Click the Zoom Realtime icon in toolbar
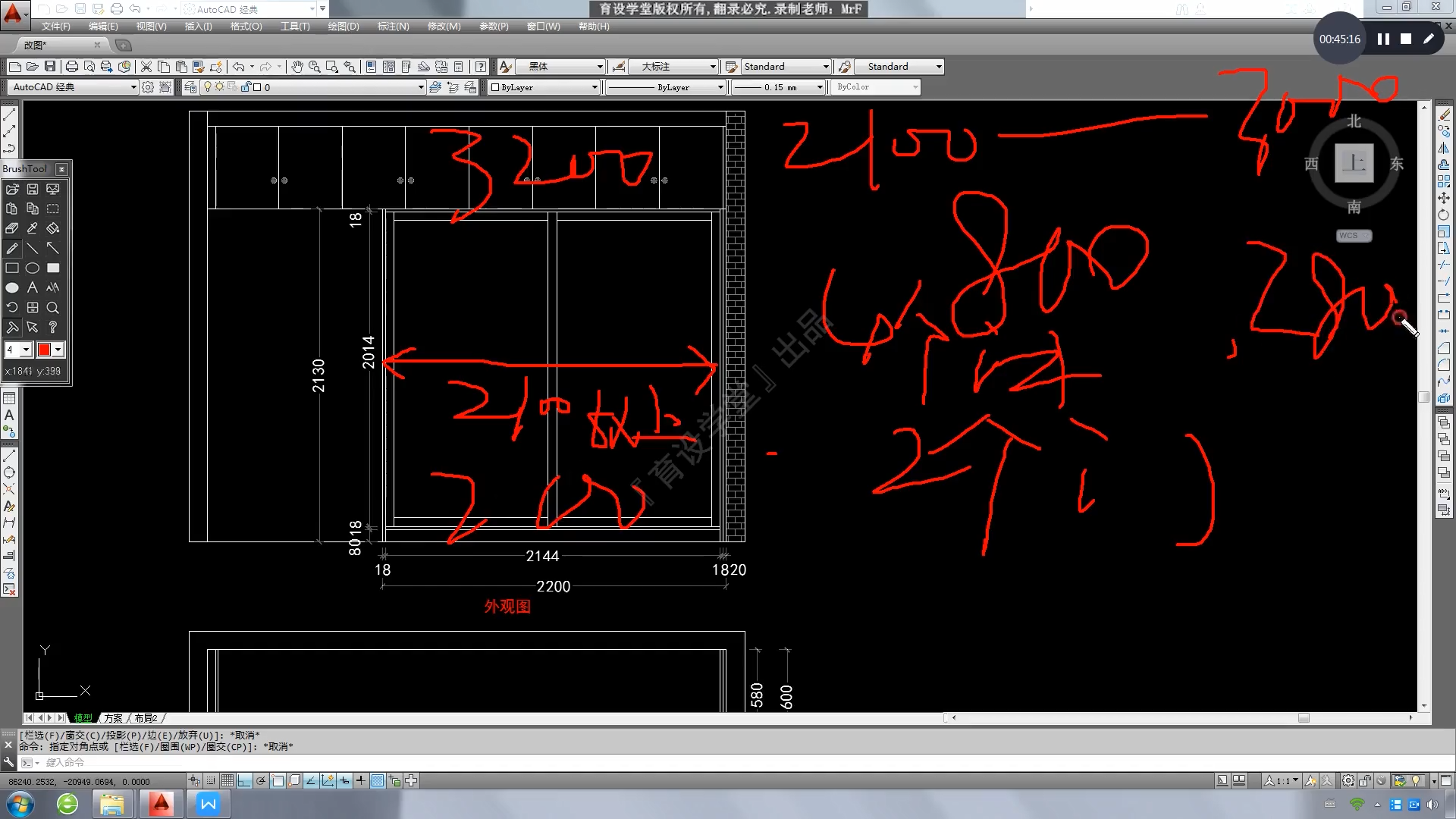This screenshot has width=1456, height=819. coord(314,67)
